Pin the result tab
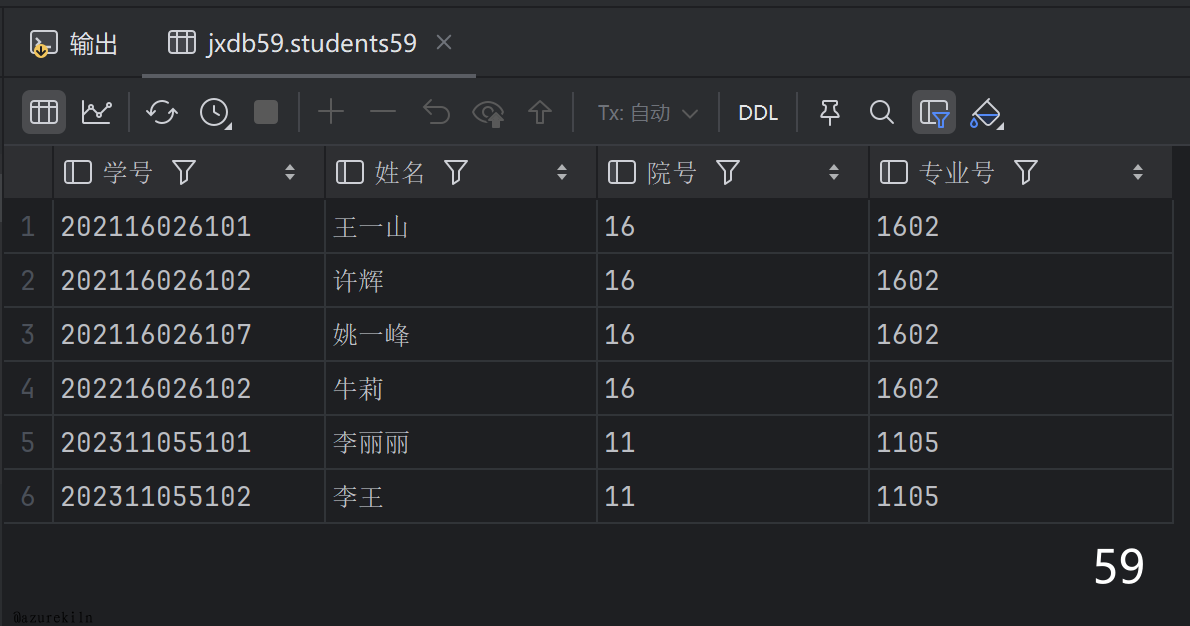This screenshot has height=626, width=1190. coord(829,112)
